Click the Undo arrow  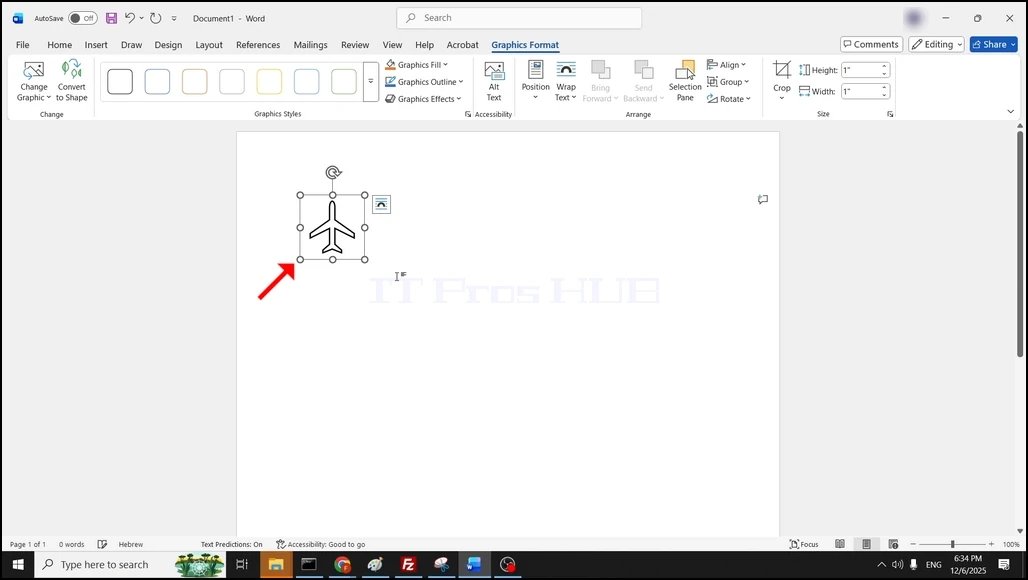click(x=130, y=18)
